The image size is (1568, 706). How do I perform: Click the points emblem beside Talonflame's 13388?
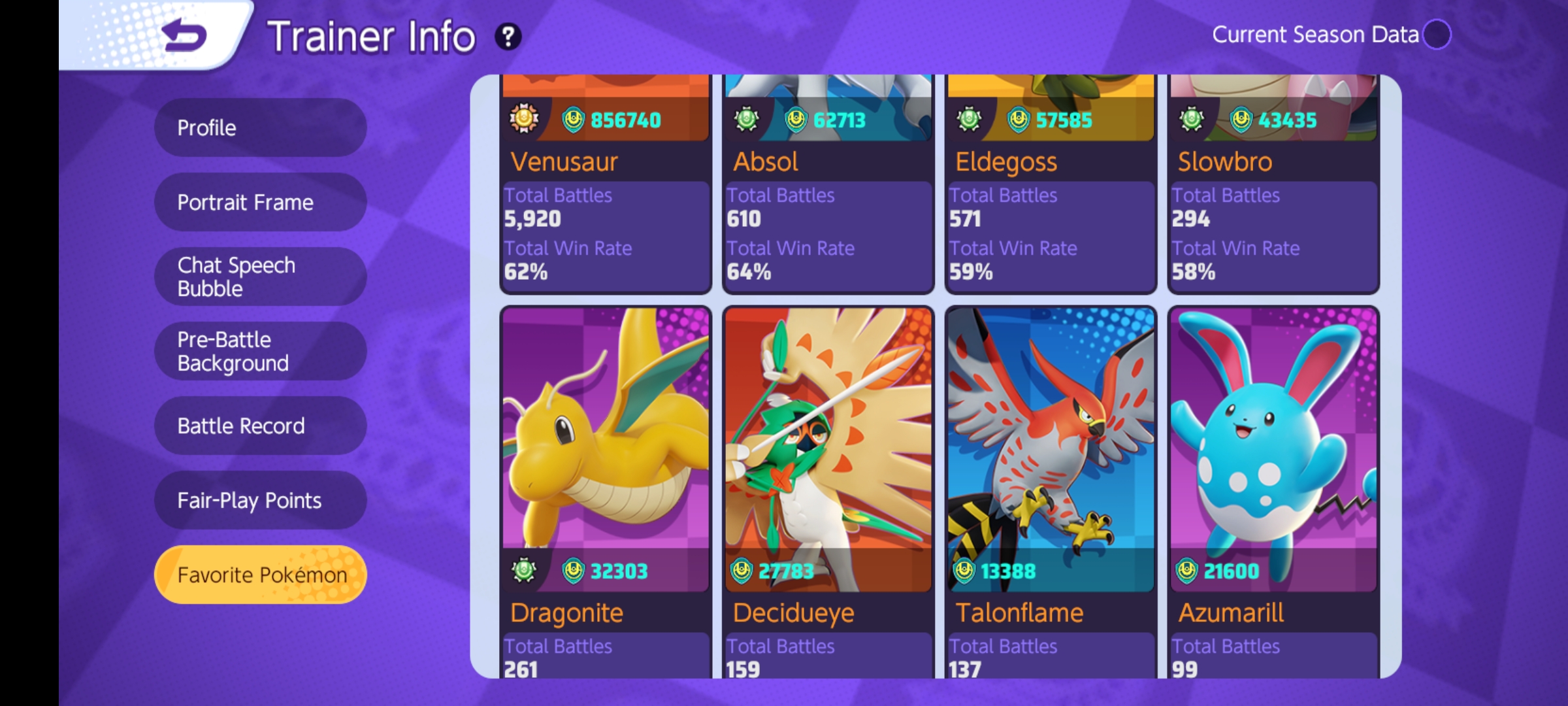coord(964,571)
